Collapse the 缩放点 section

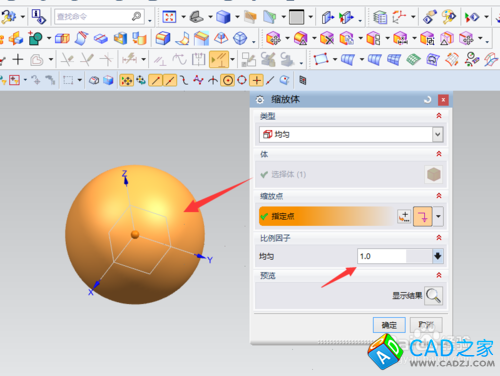click(x=439, y=196)
